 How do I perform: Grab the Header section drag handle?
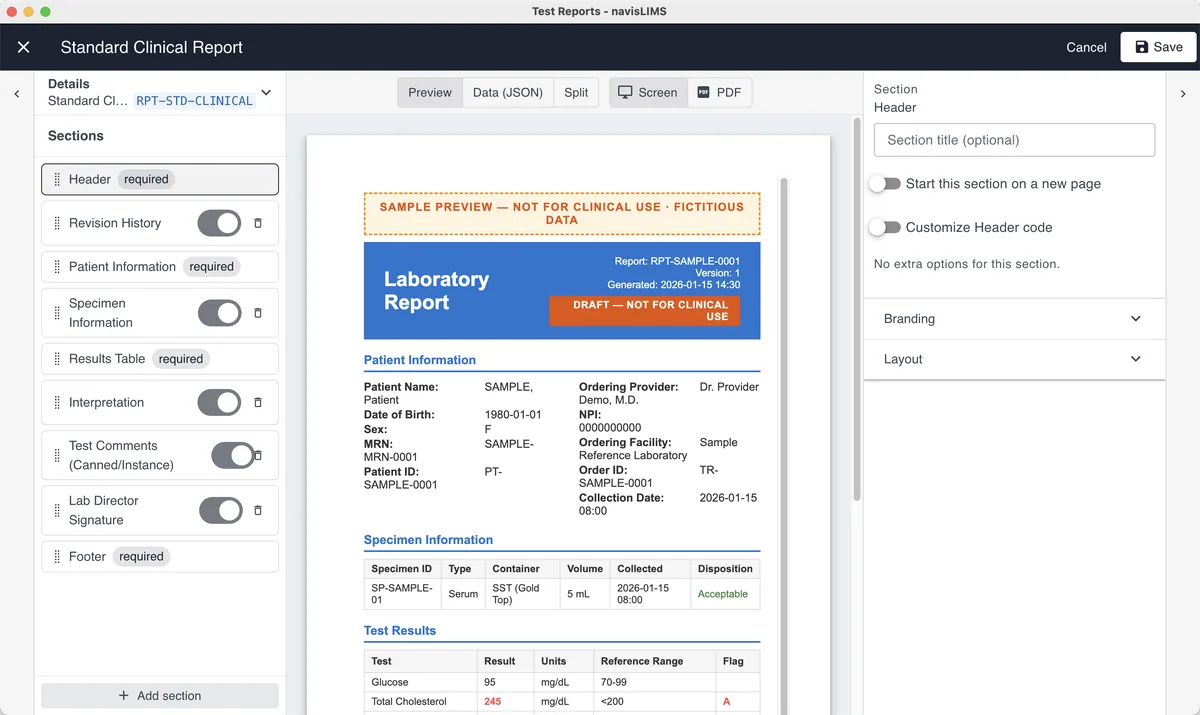[x=57, y=180]
